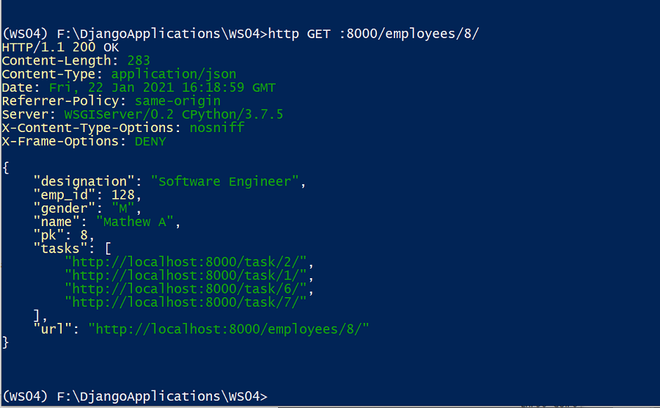Click the task/2/ URL in tasks list
The width and height of the screenshot is (660, 408).
tap(188, 262)
